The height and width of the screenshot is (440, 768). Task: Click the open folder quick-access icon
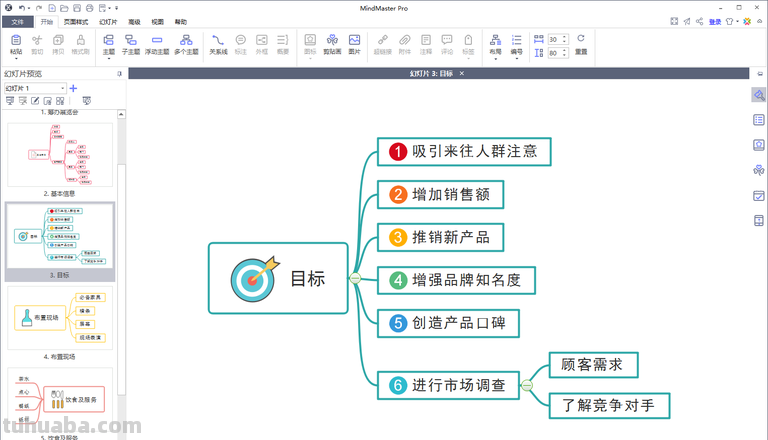[64, 8]
